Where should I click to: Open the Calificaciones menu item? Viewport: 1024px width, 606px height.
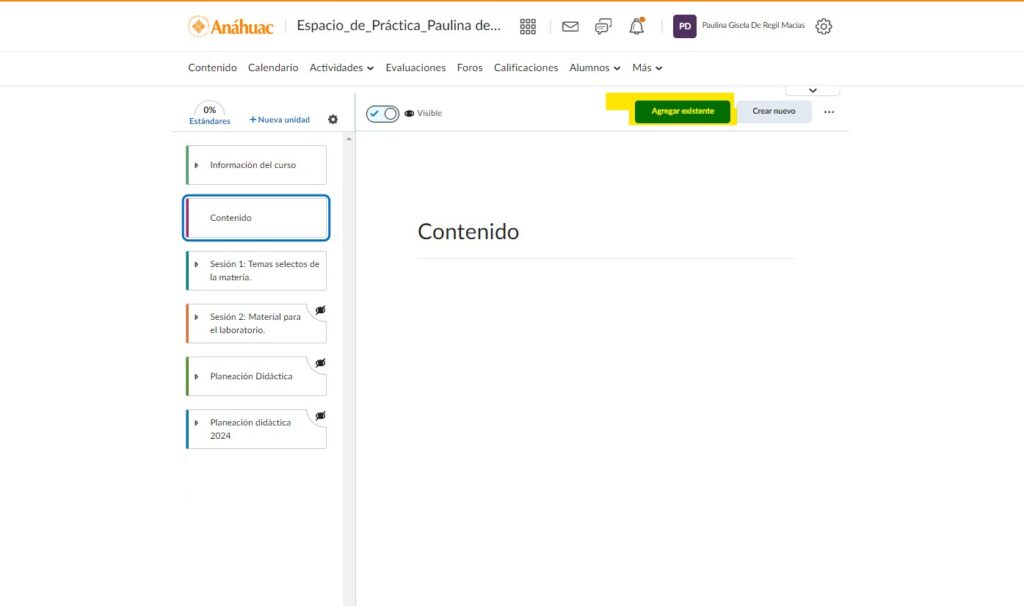[x=526, y=68]
